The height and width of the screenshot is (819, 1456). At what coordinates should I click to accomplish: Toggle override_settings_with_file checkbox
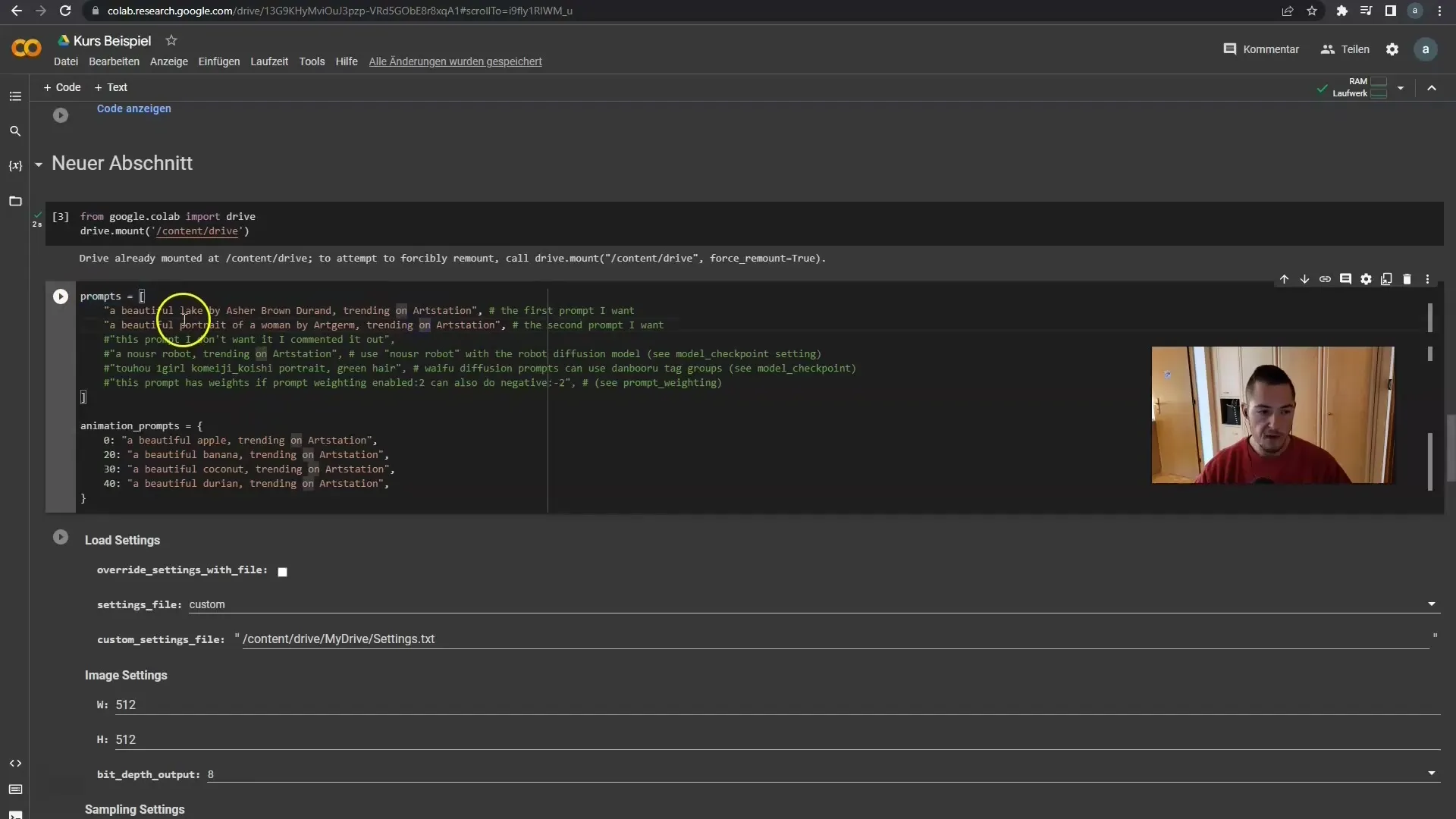[282, 572]
